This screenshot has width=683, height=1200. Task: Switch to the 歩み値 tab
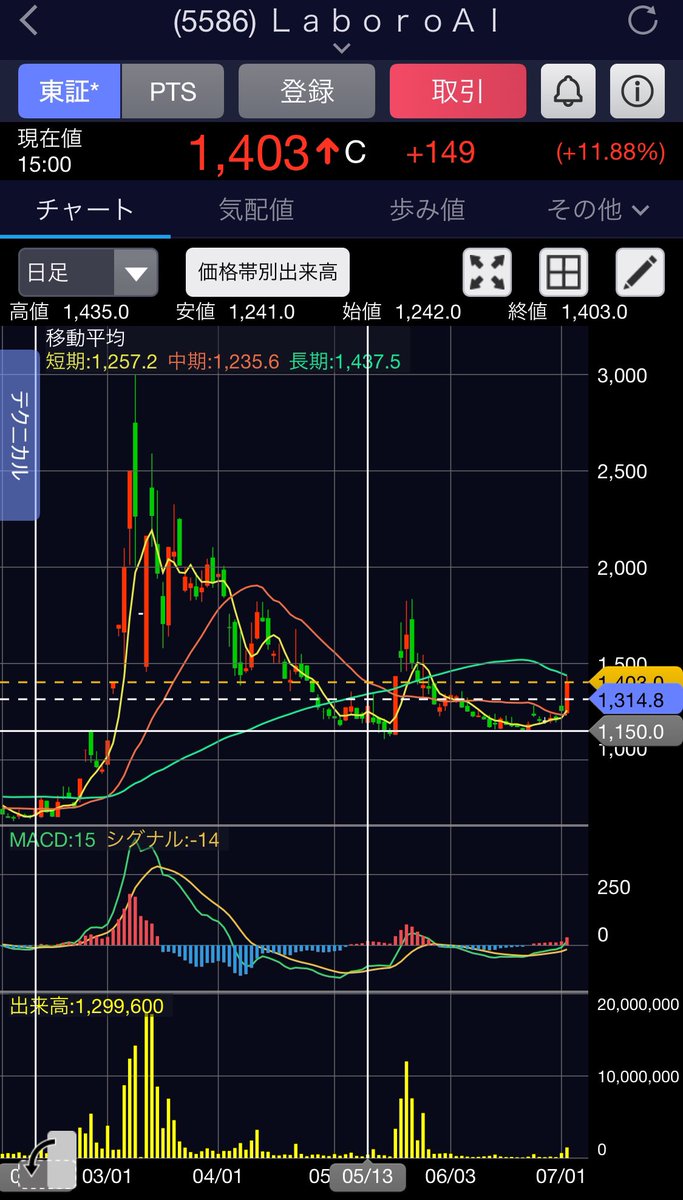[427, 210]
